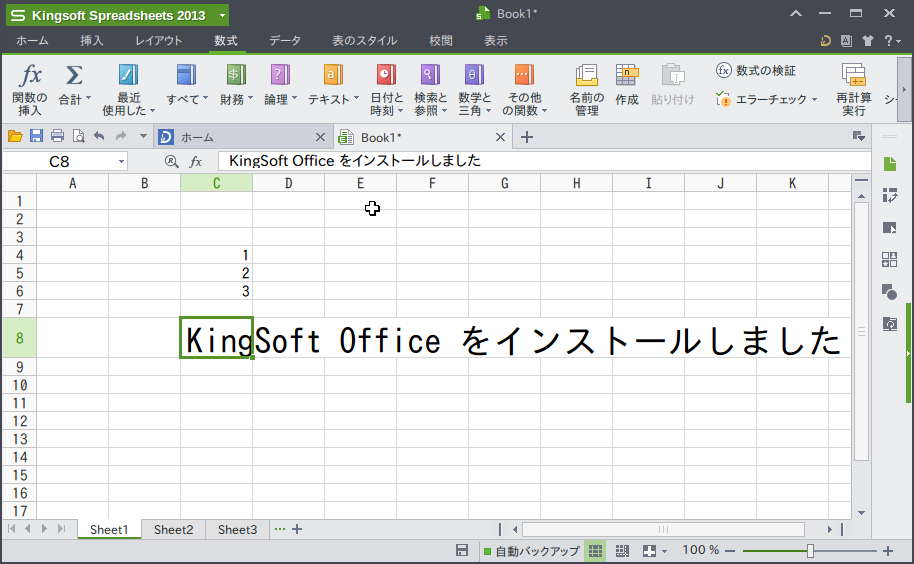Viewport: 914px width, 564px height.
Task: Expand the エラーチェック dropdown arrow
Action: tap(814, 99)
